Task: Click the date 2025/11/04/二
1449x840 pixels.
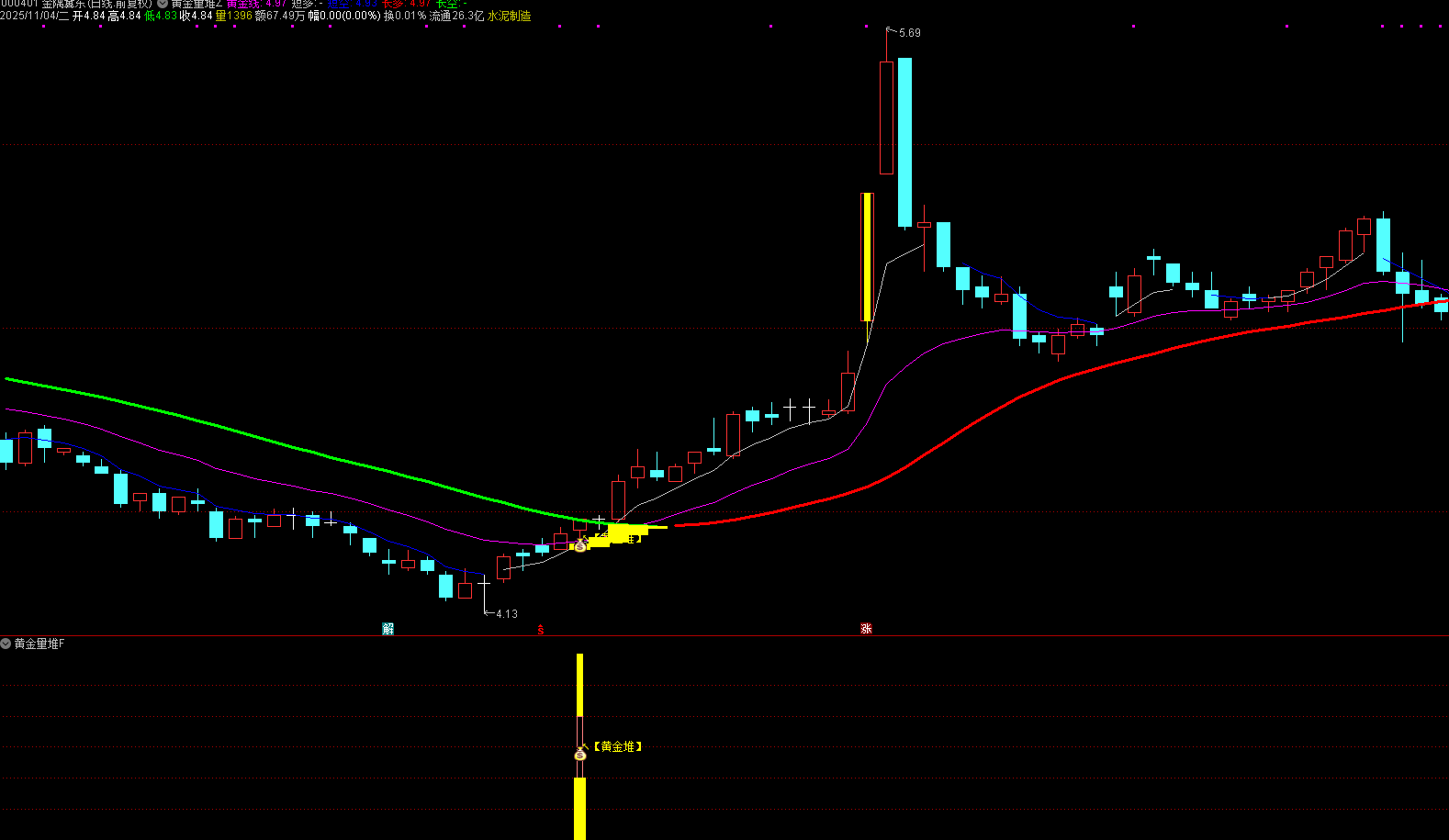Action: [34, 16]
